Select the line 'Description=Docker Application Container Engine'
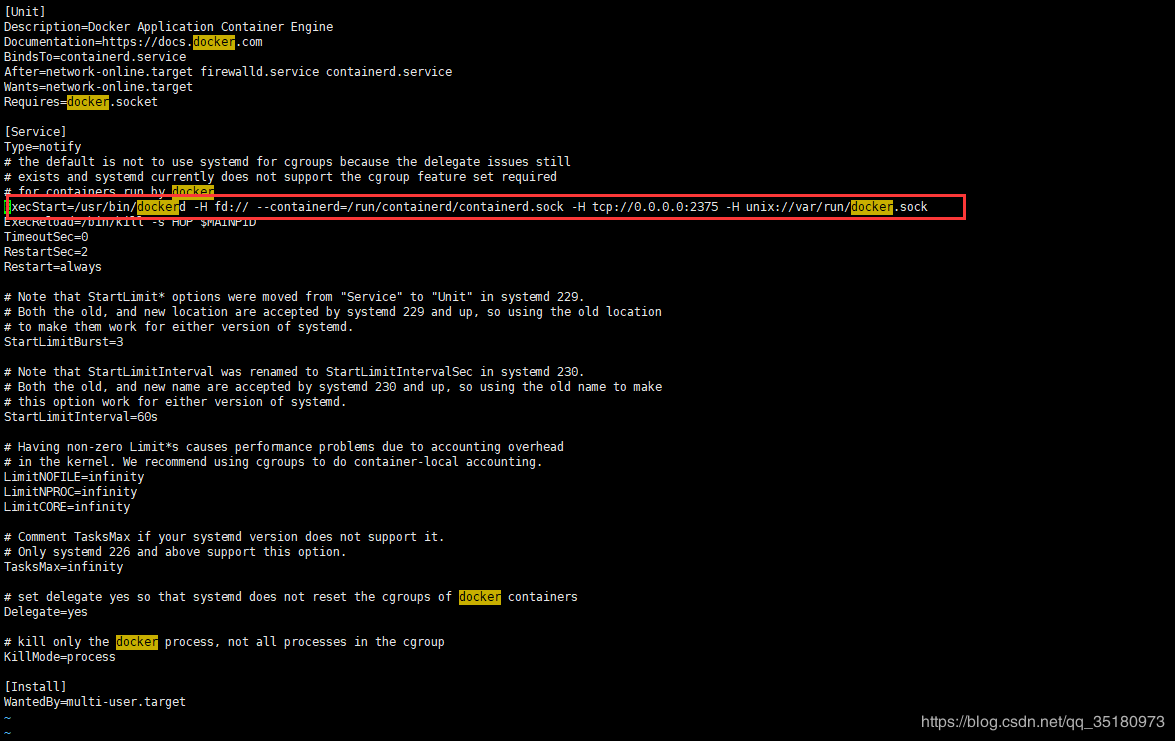This screenshot has height=741, width=1175. (169, 27)
